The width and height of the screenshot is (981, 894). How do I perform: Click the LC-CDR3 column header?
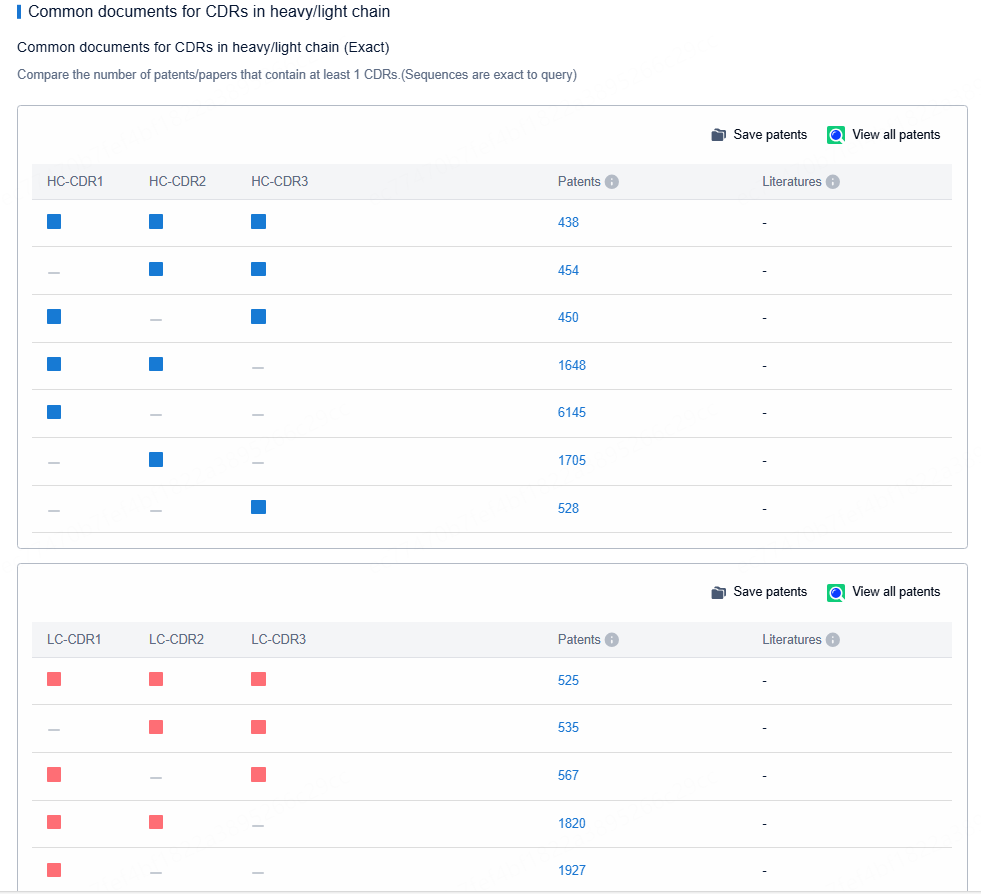278,640
